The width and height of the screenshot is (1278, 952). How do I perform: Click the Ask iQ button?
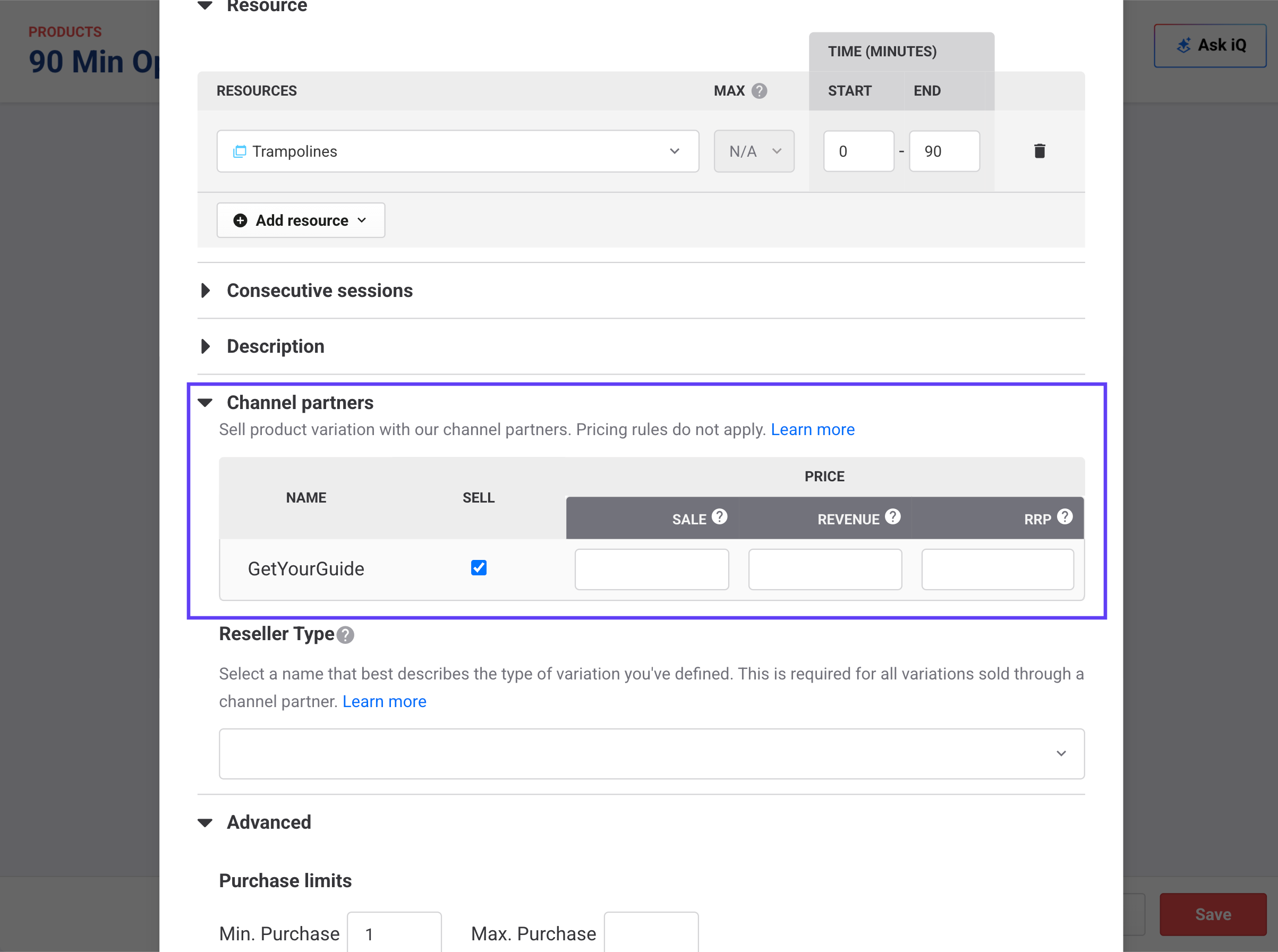point(1210,46)
